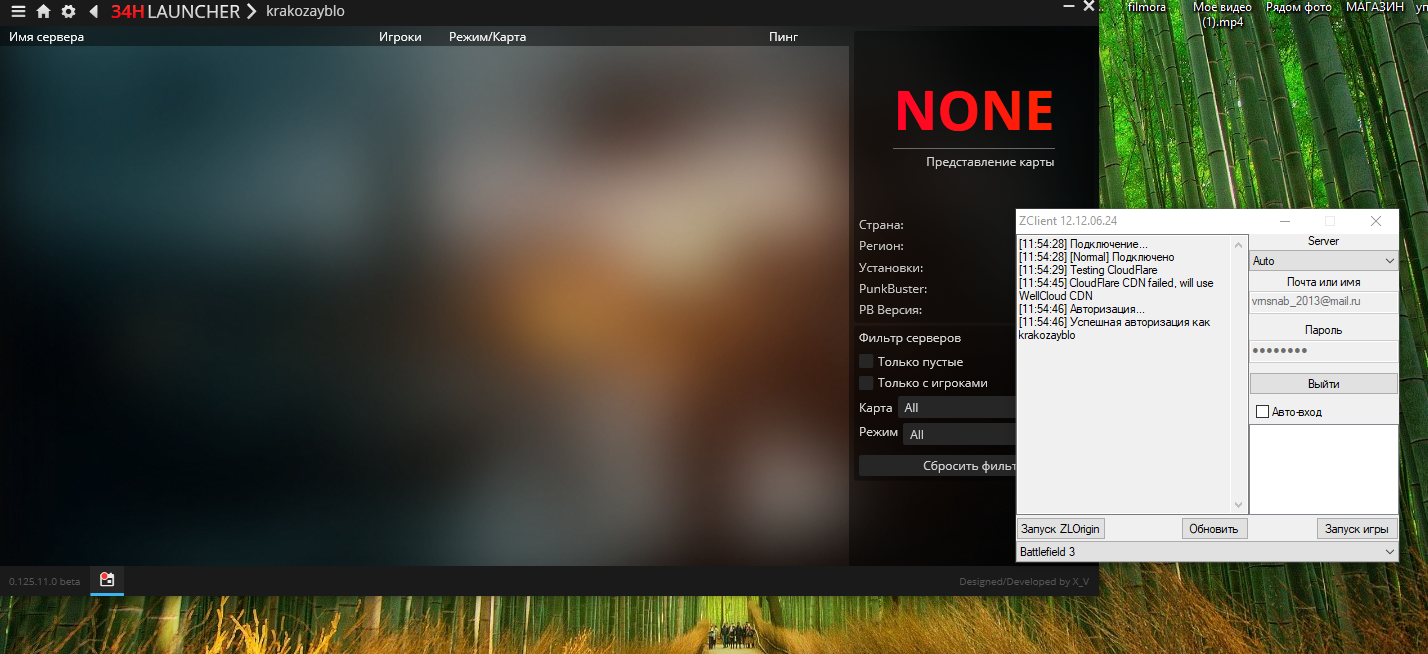Sort servers by the Игроки column header
The width and height of the screenshot is (1428, 654).
[x=400, y=37]
